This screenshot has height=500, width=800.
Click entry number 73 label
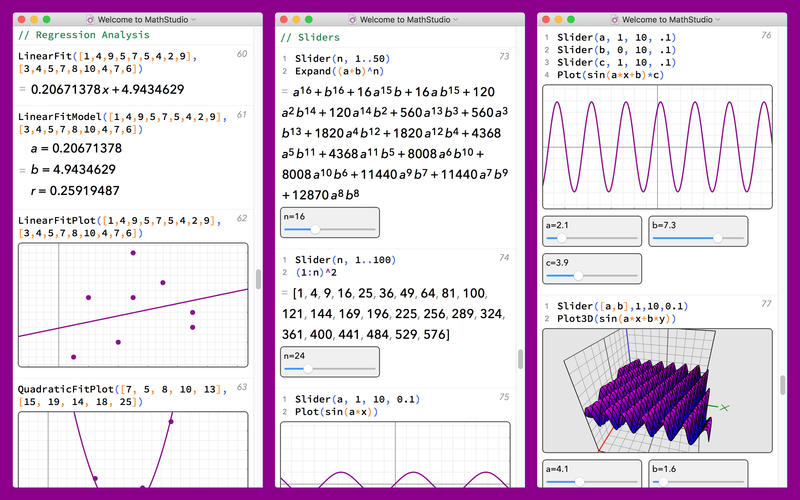[x=504, y=56]
